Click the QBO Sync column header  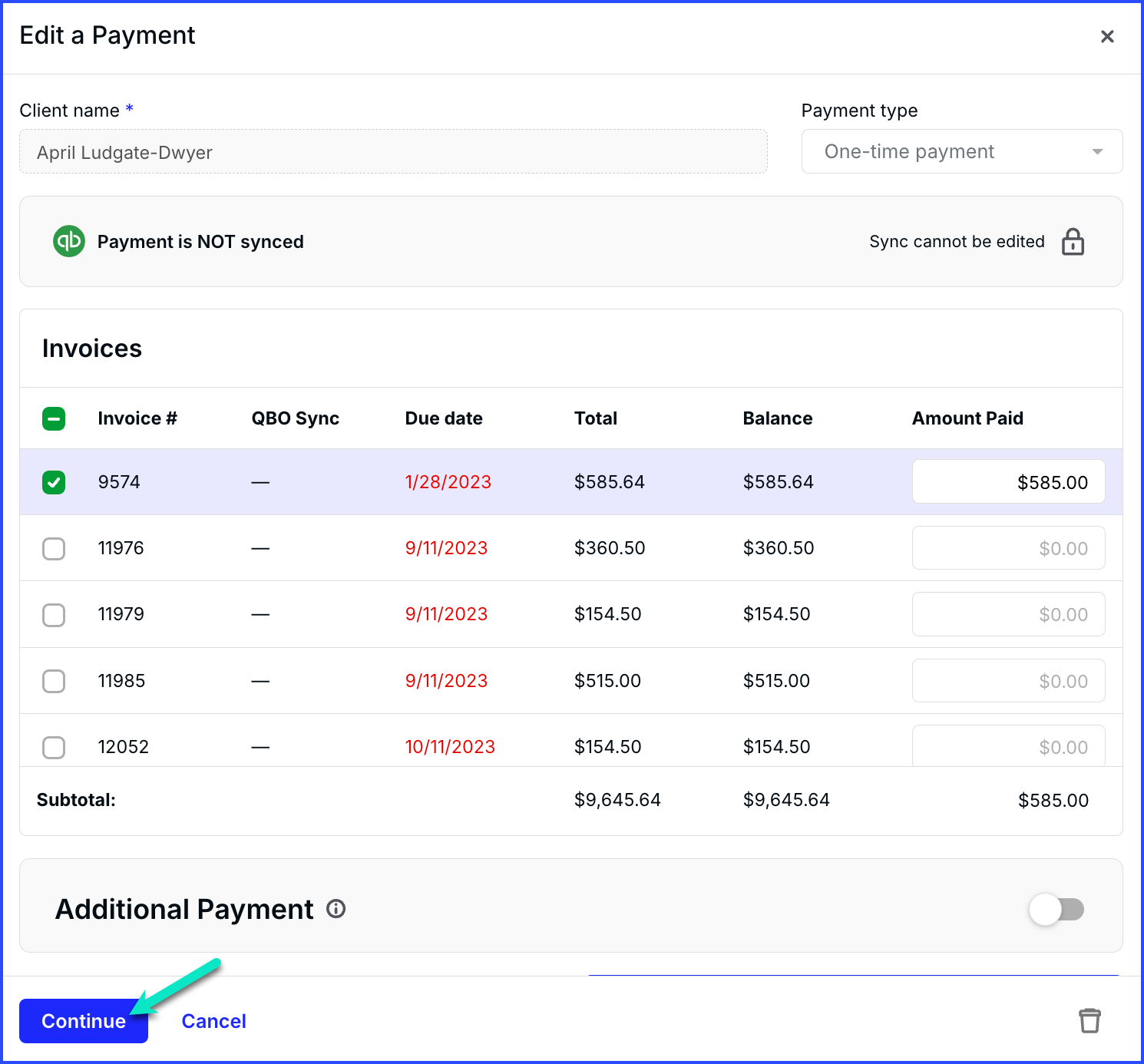coord(296,418)
